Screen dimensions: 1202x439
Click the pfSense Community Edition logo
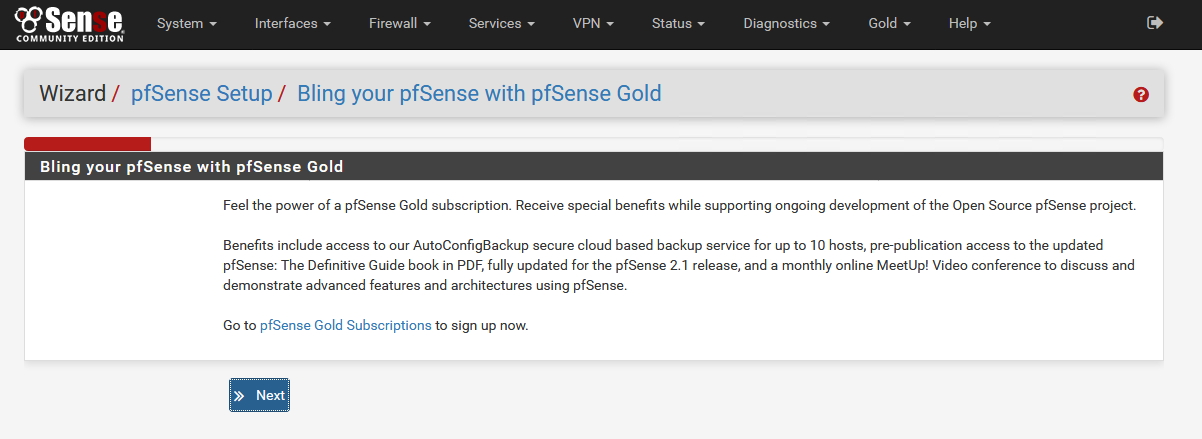[x=69, y=24]
